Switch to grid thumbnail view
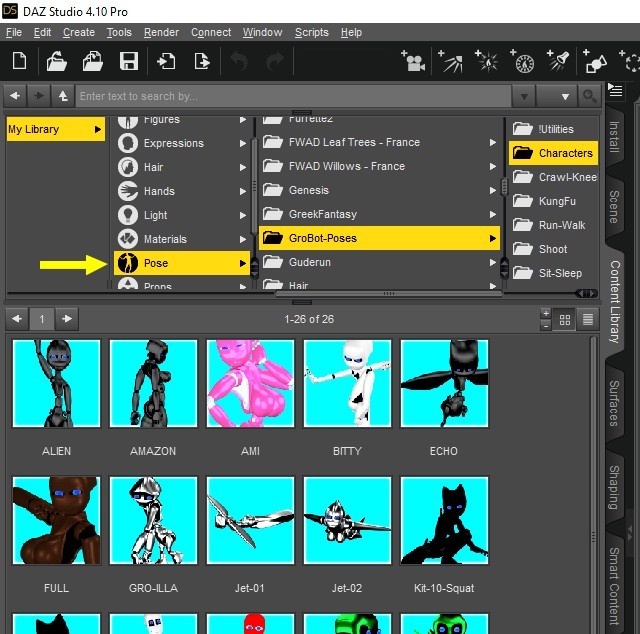 (x=565, y=319)
